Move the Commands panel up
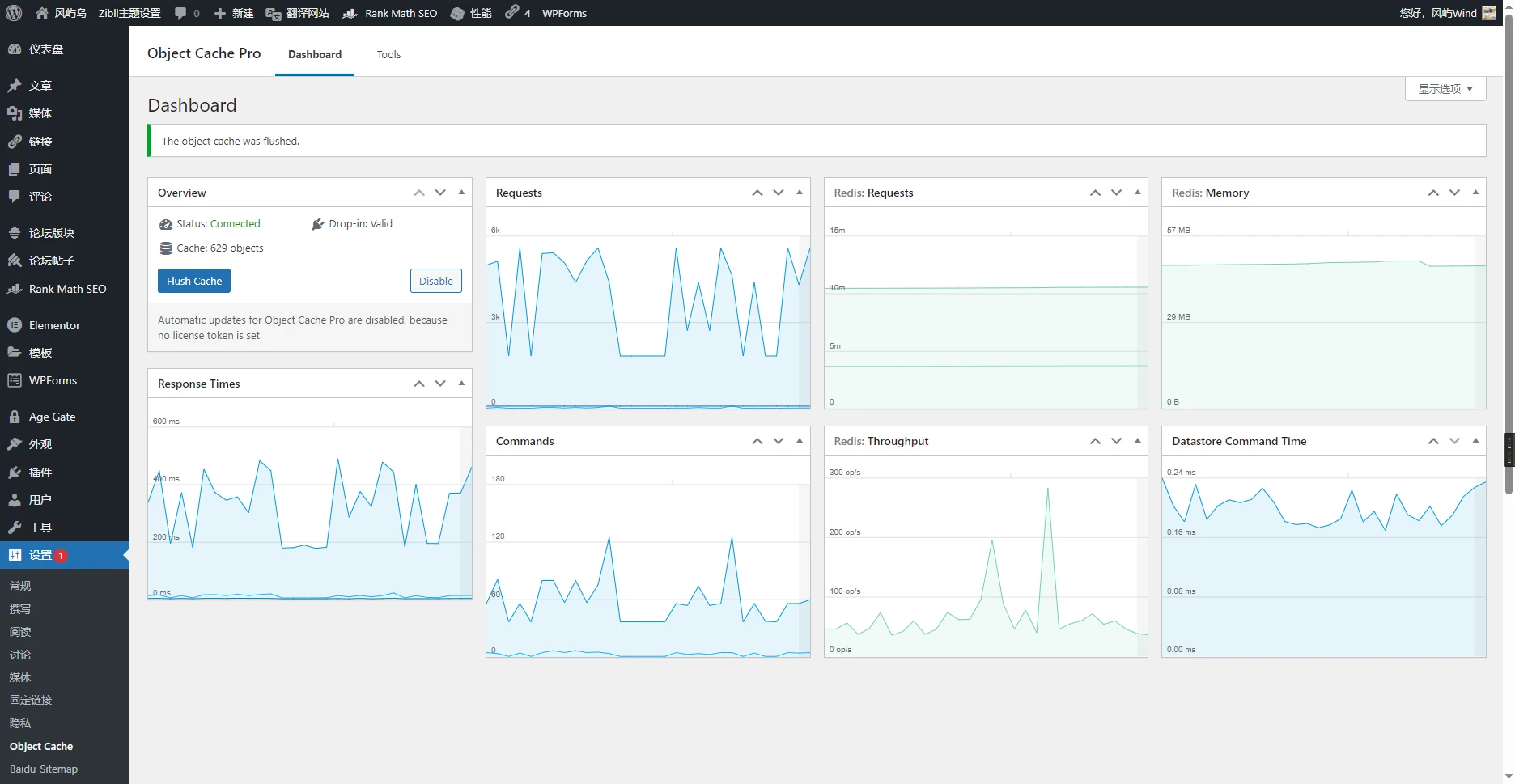The image size is (1515, 784). click(757, 441)
